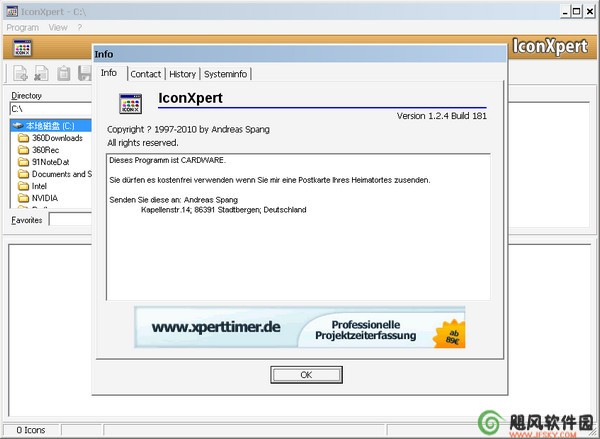This screenshot has width=600, height=439.
Task: Click the Directory path field showing C:\
Action: [51, 109]
